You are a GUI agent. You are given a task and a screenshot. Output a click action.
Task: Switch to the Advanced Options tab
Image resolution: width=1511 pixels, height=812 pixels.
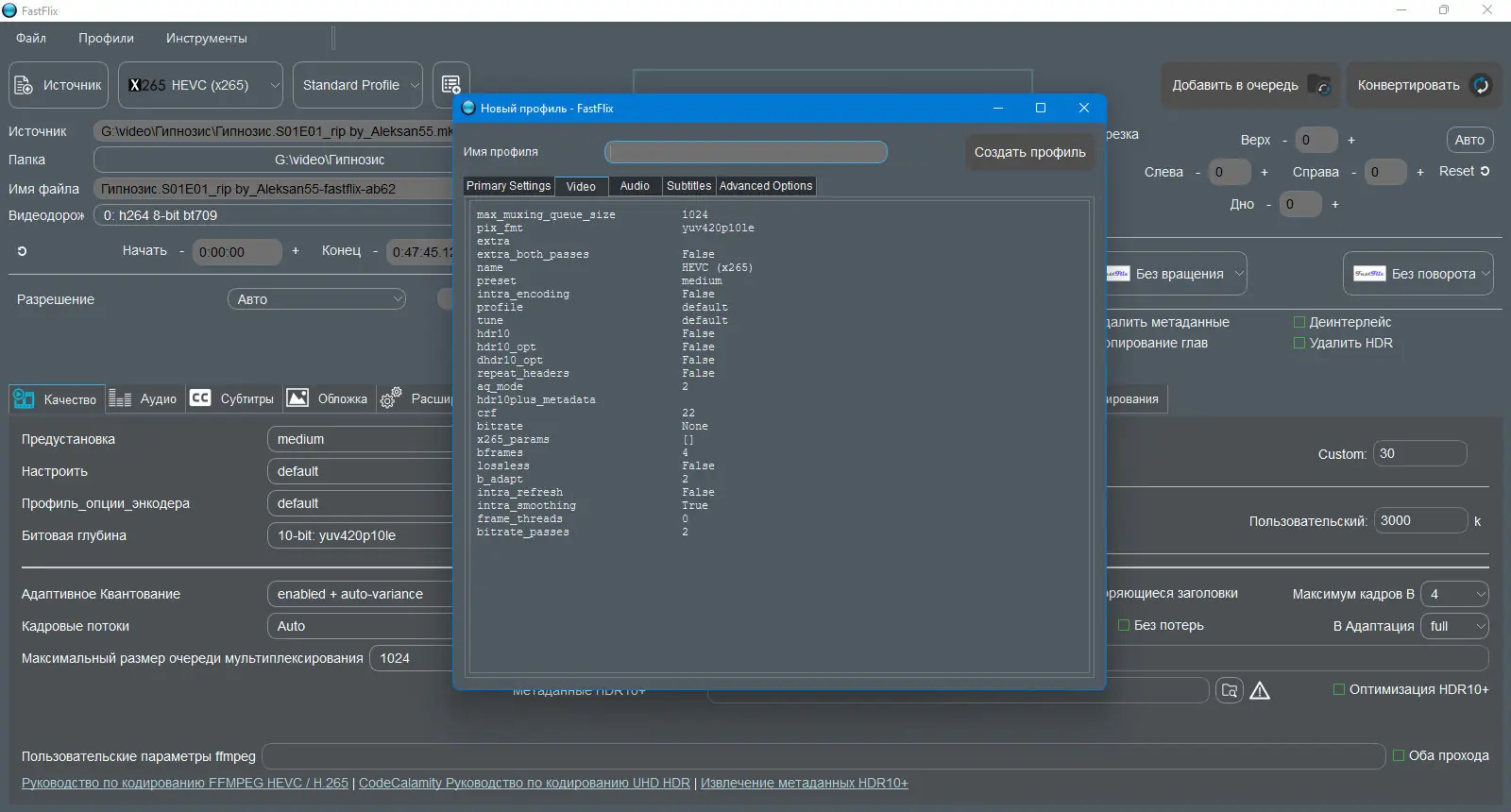765,186
